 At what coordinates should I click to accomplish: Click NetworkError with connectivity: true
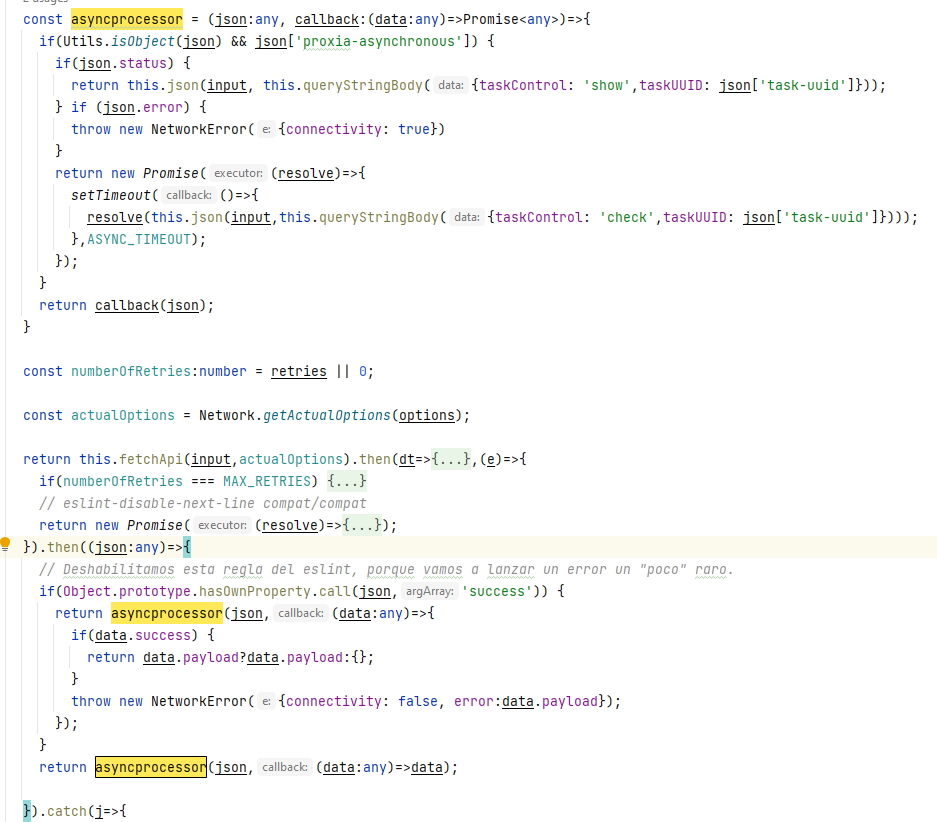[198, 130]
